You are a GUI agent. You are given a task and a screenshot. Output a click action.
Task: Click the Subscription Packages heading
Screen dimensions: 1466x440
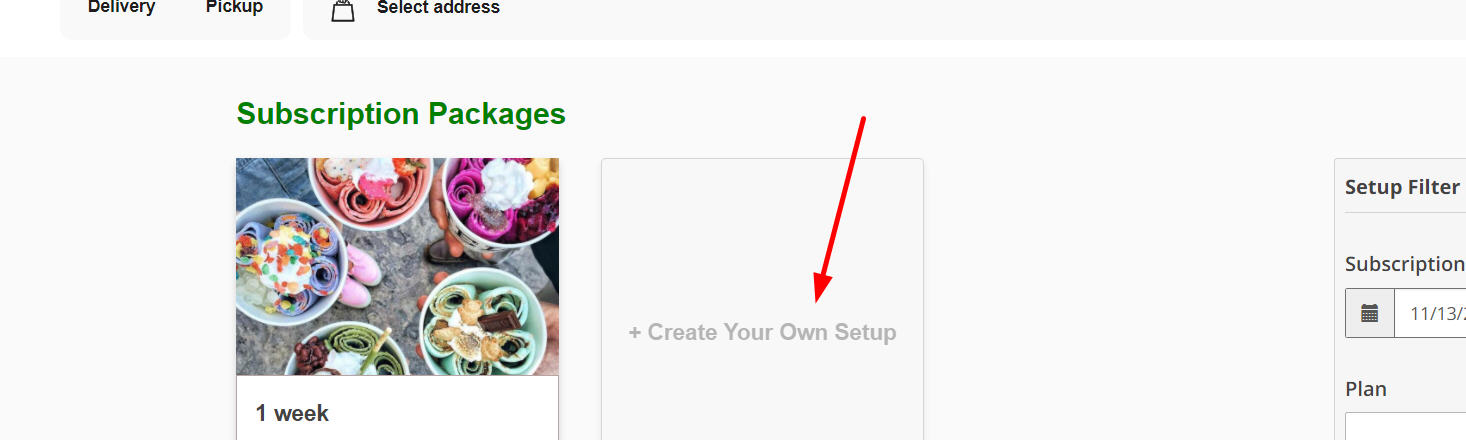click(x=401, y=114)
